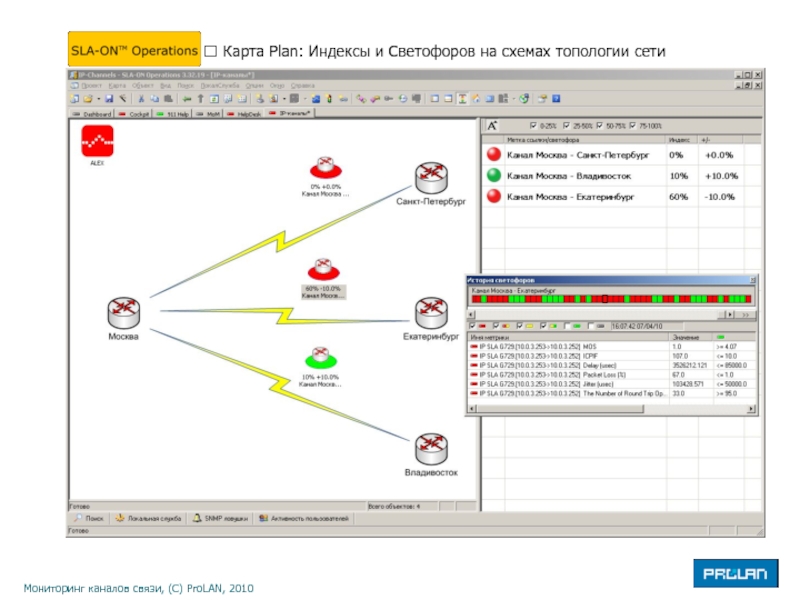Select the Екатеринбург router icon
800x600 pixels.
pyautogui.click(x=431, y=313)
